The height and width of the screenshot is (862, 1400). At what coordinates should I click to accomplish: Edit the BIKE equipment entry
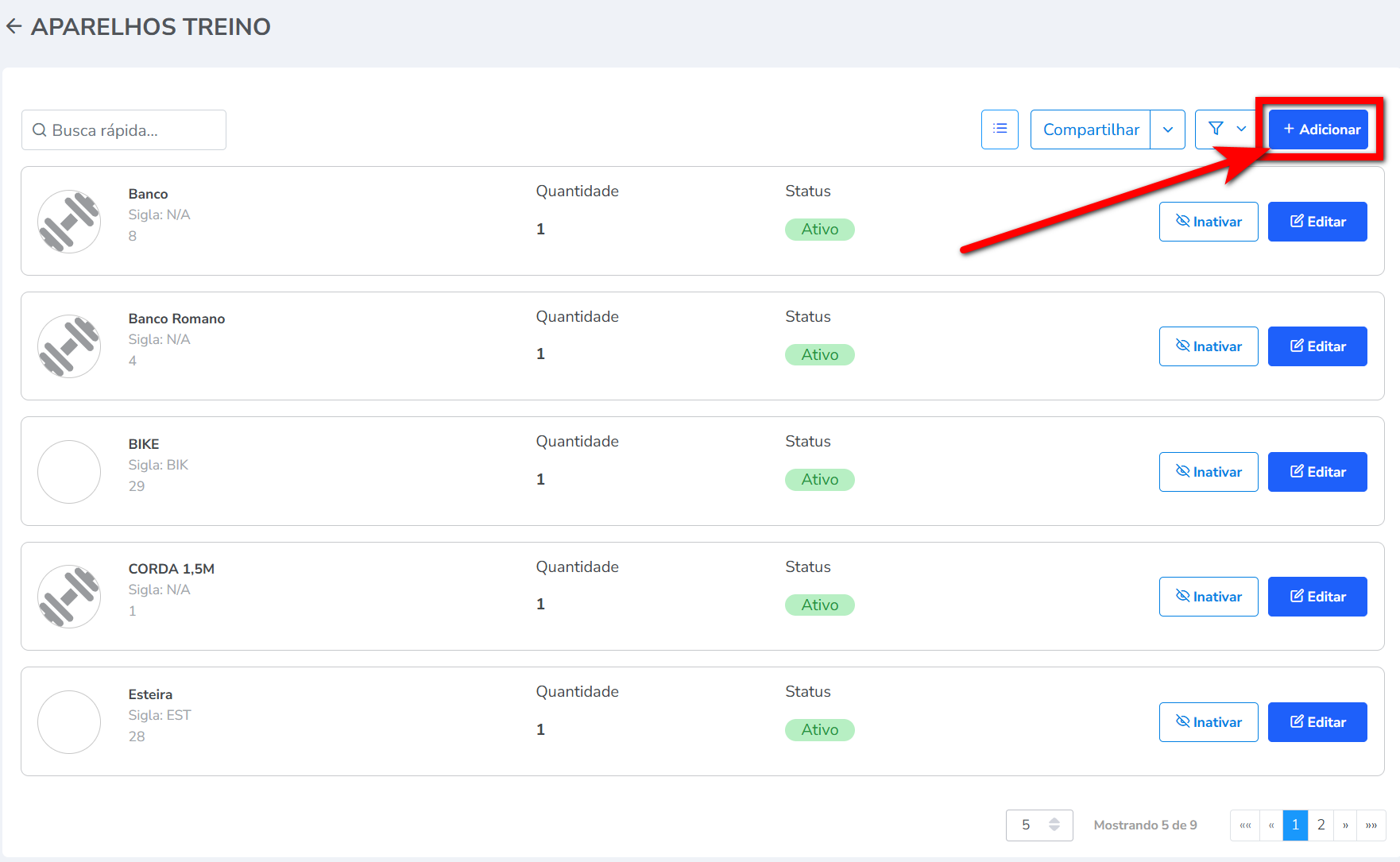[x=1317, y=472]
